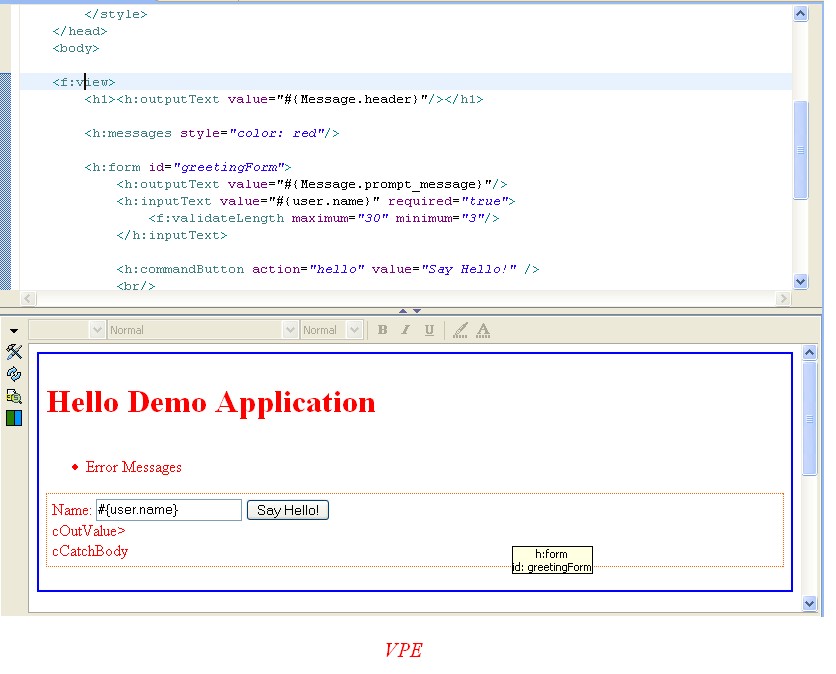Toggle Italic formatting in the toolbar
The height and width of the screenshot is (674, 836).
pos(405,330)
